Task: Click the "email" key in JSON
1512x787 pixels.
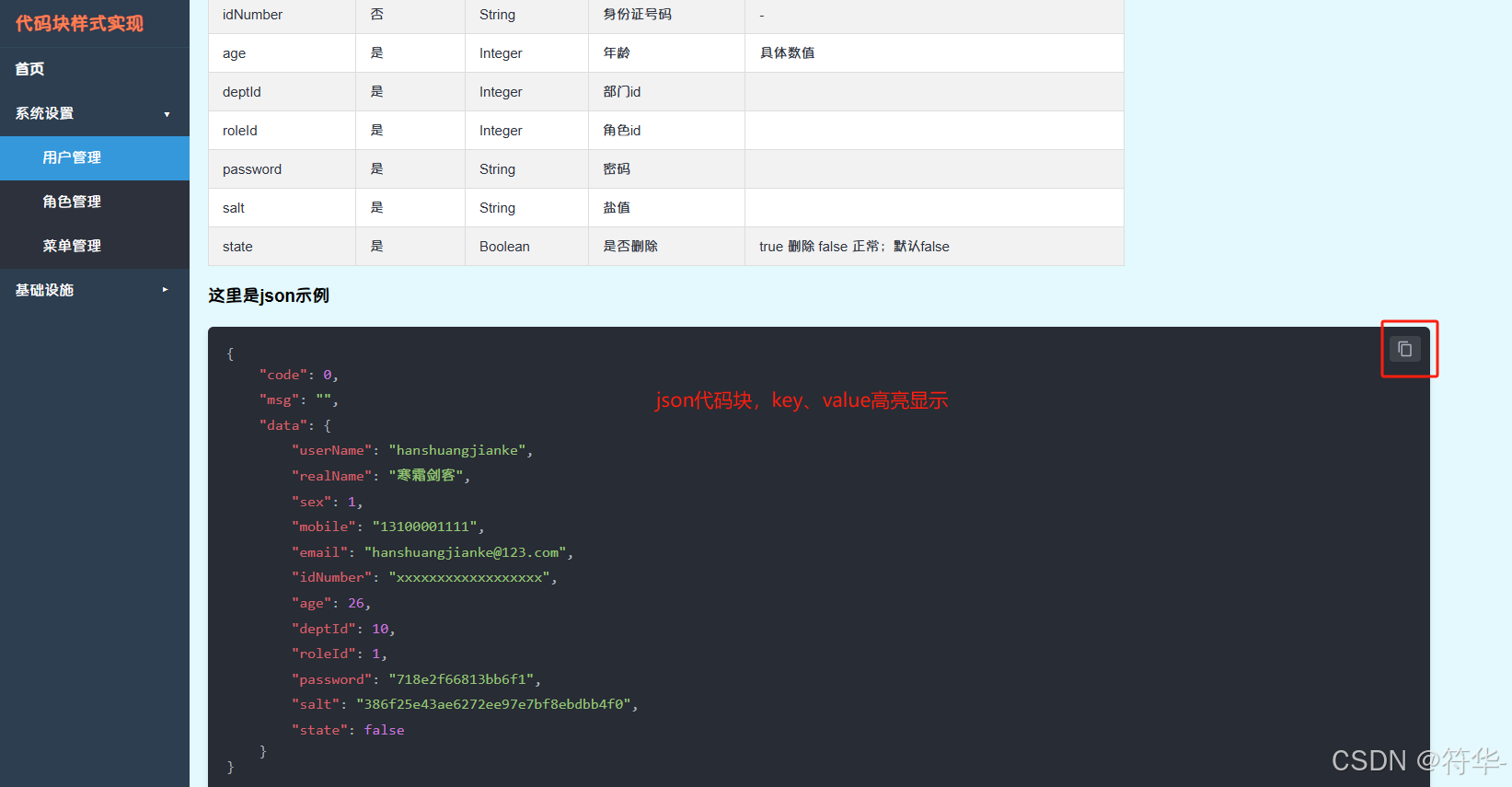Action: pos(319,552)
